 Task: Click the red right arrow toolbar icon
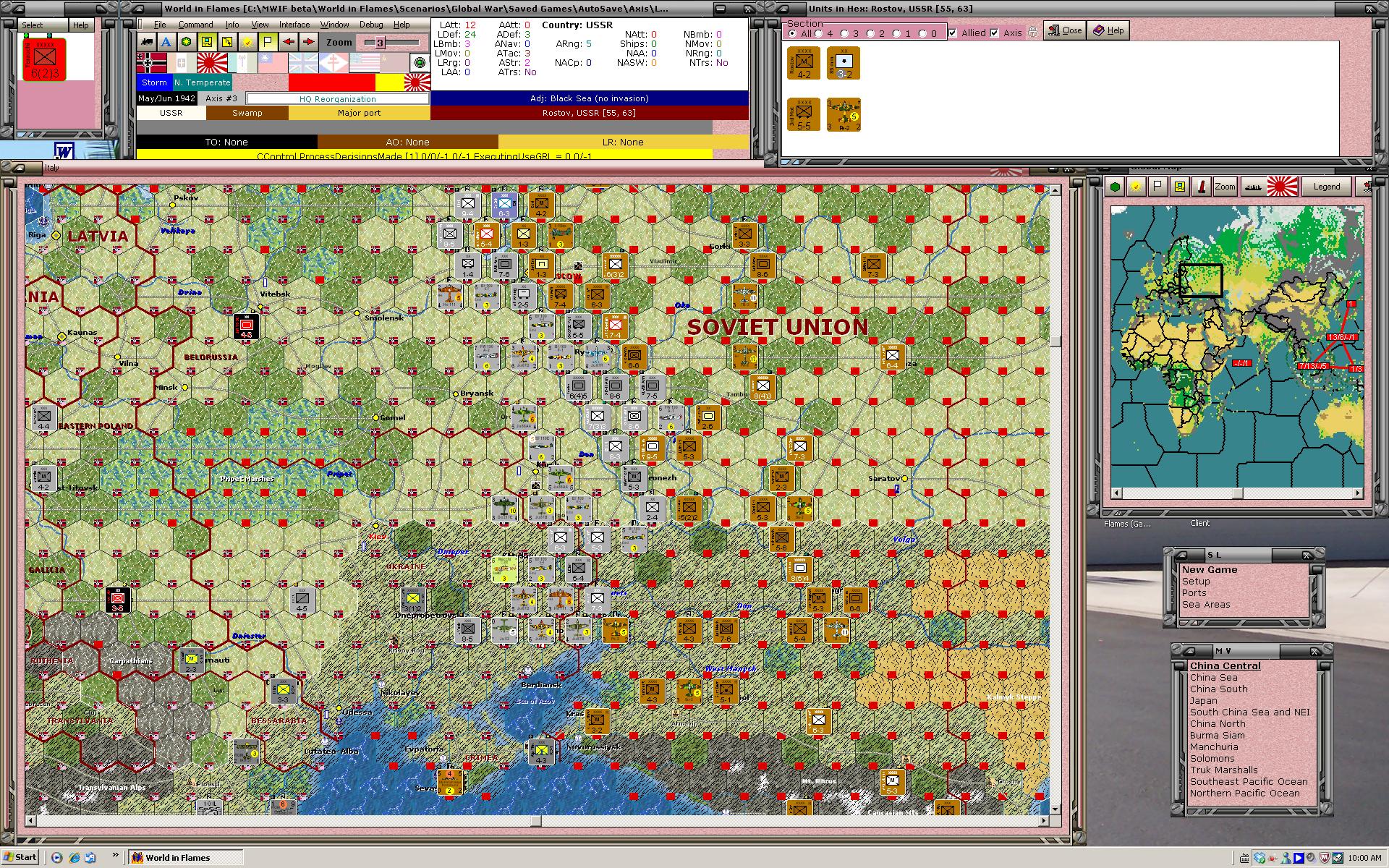click(308, 42)
